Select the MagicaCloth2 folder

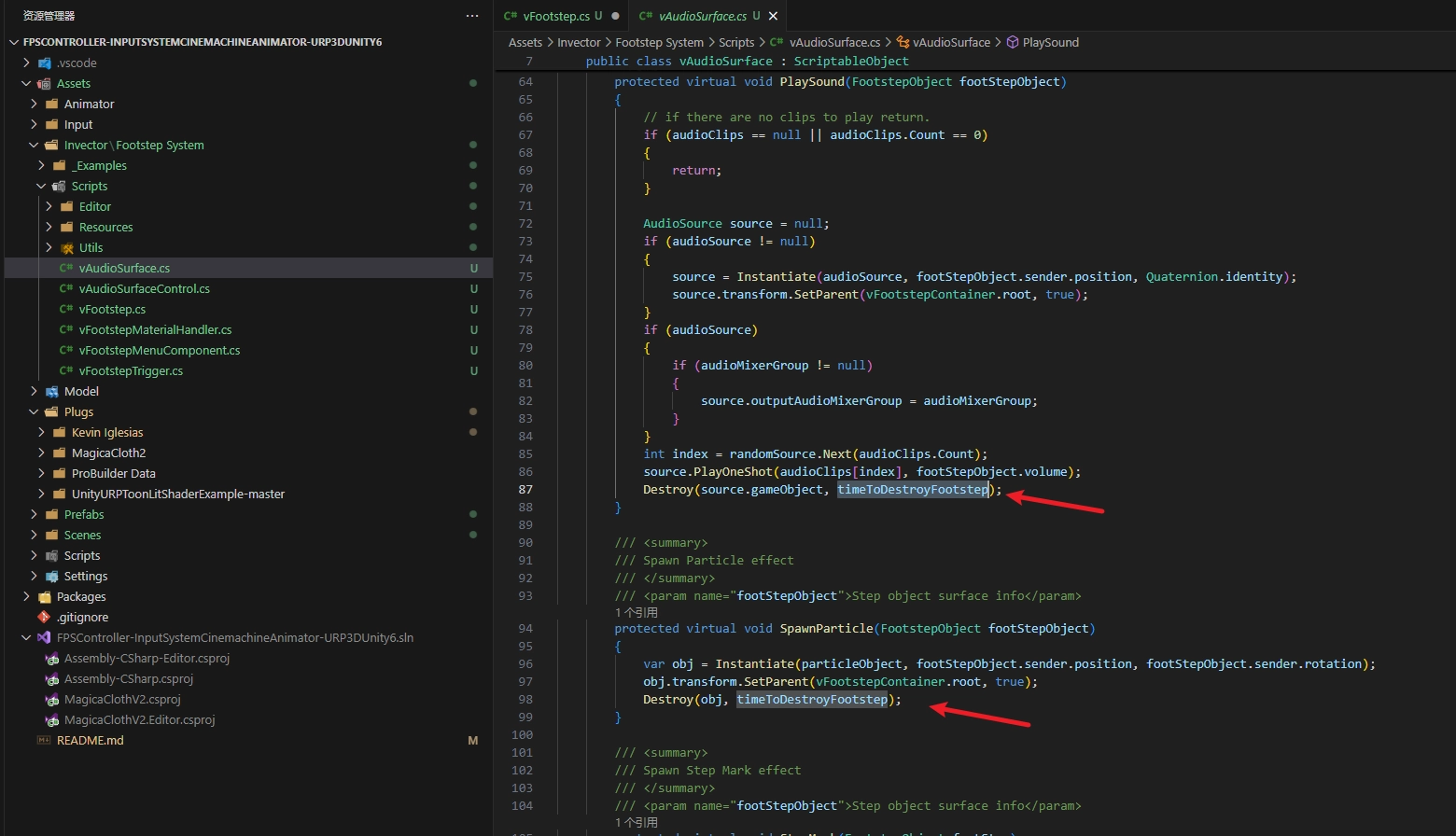[108, 453]
